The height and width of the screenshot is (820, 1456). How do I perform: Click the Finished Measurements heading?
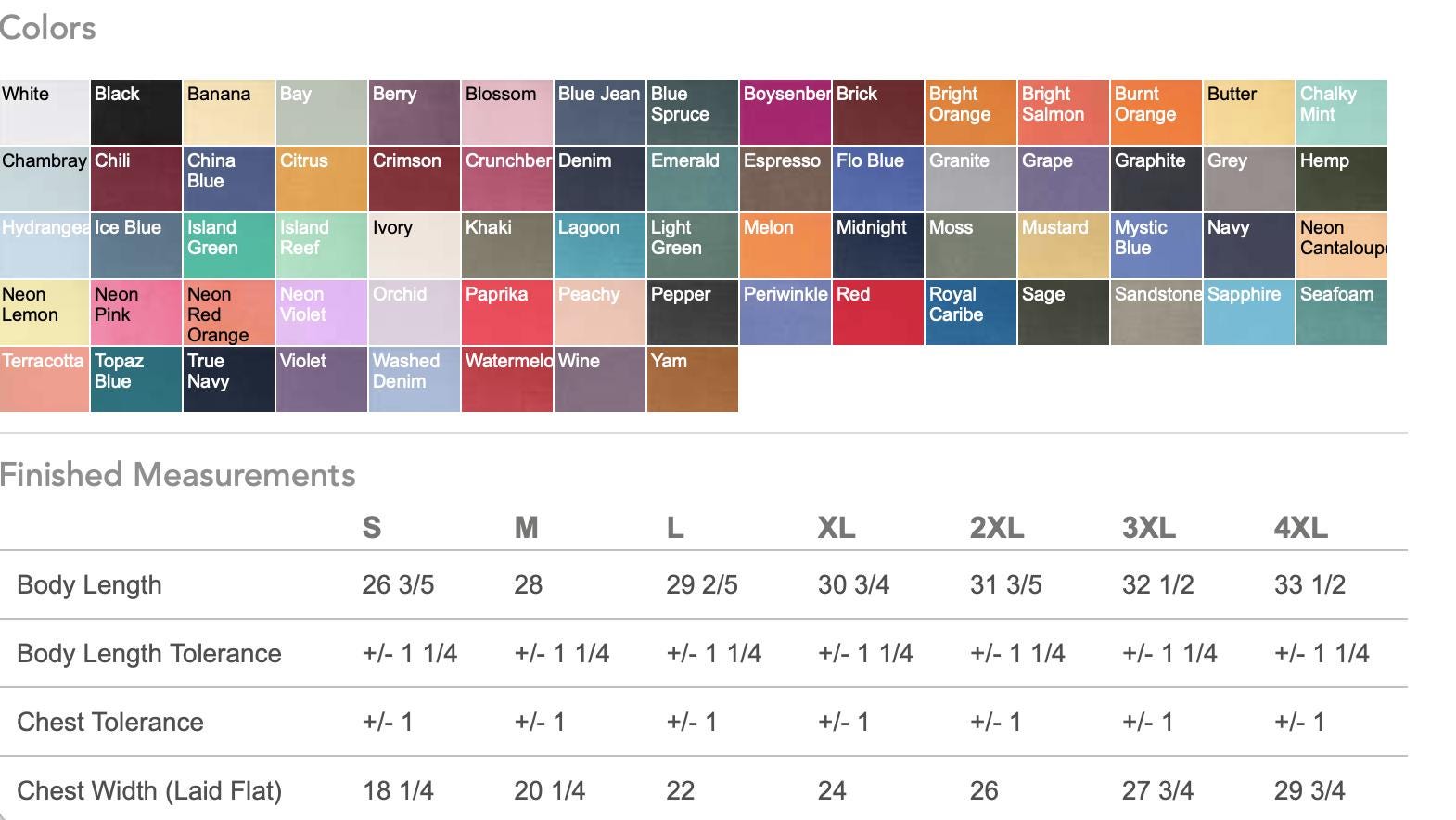tap(177, 475)
